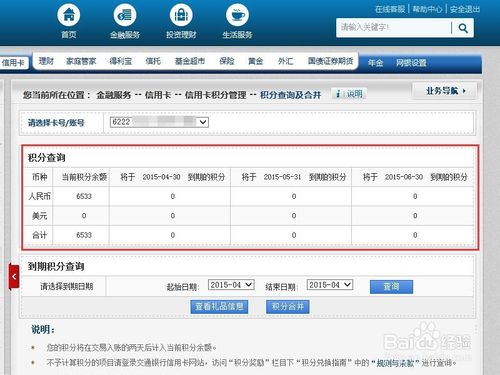Expand the 业务导航 menu
Viewport: 500px width, 375px height.
tap(445, 91)
